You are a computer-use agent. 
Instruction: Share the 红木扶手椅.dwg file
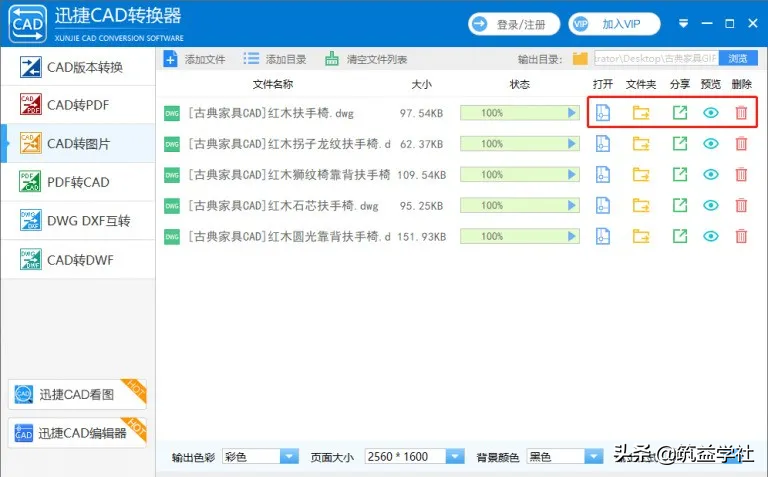tap(680, 113)
